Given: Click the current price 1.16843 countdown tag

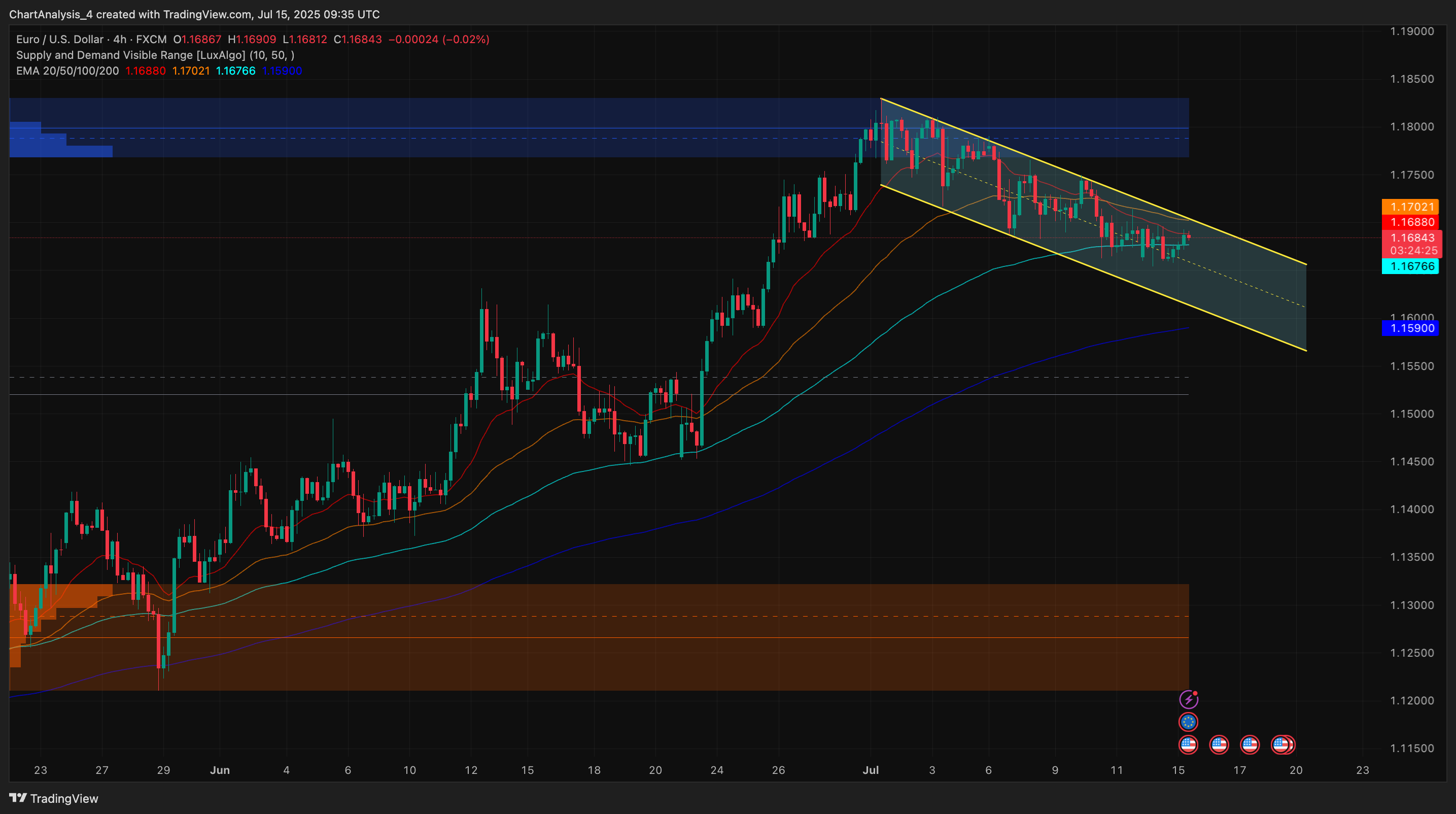Looking at the screenshot, I should (x=1411, y=244).
